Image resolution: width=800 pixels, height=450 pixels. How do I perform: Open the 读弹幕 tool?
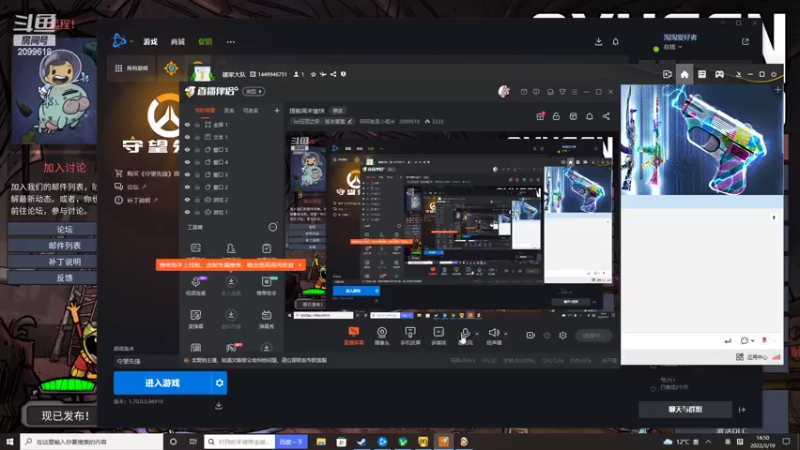coord(196,318)
